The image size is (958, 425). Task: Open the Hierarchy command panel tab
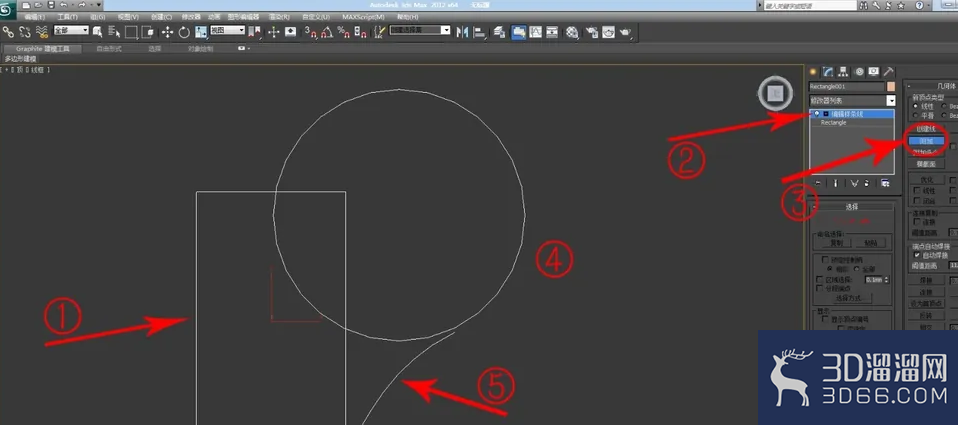844,71
